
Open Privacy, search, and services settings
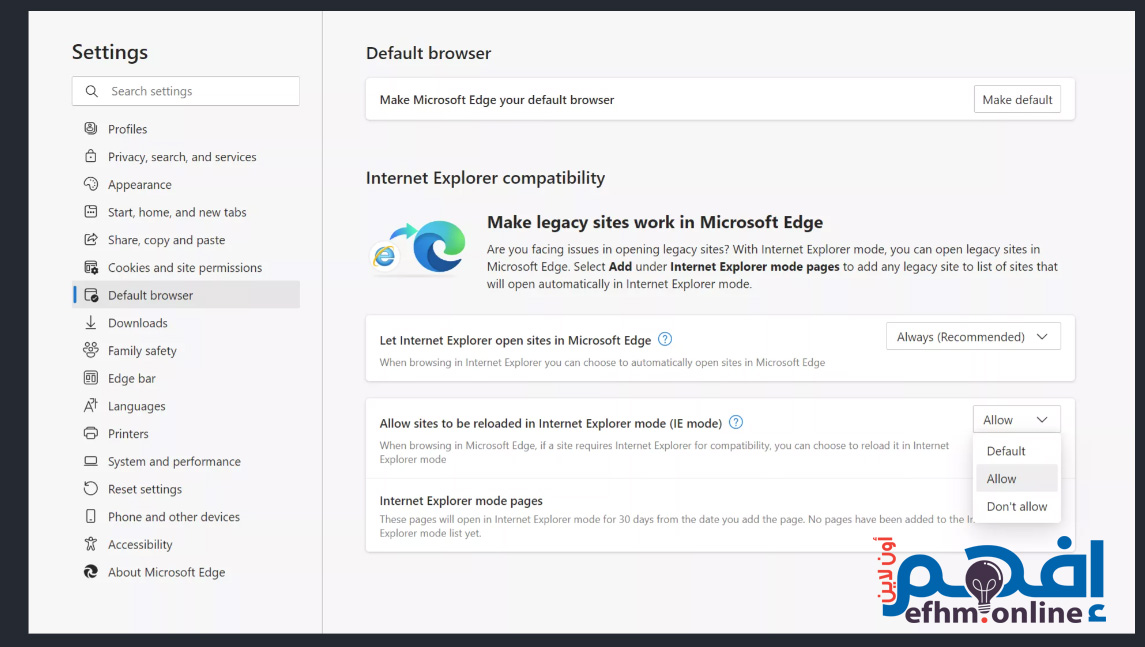click(182, 157)
